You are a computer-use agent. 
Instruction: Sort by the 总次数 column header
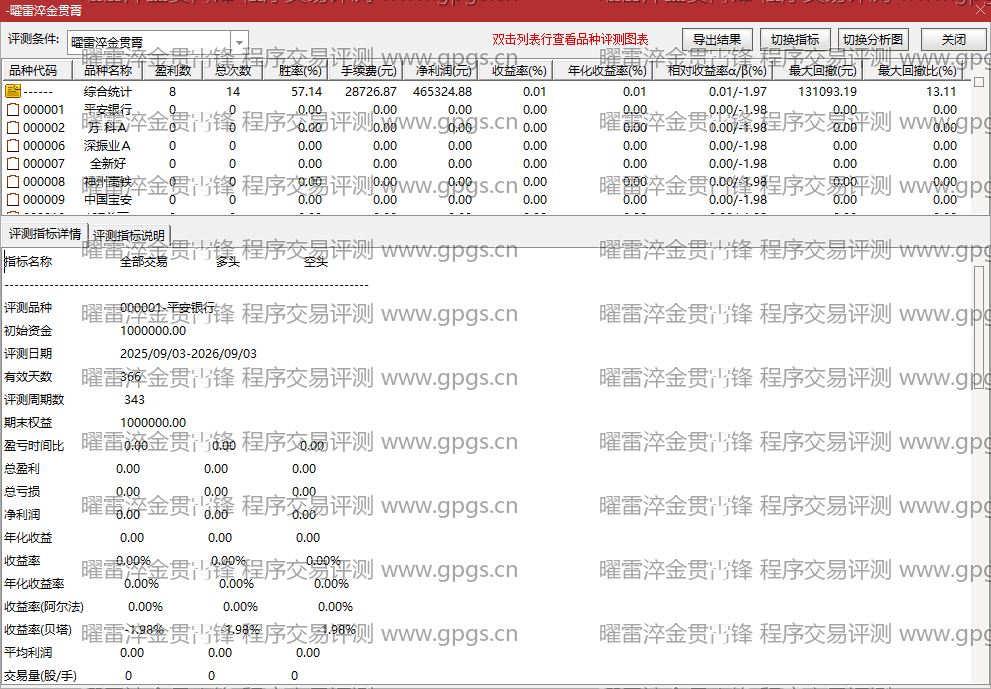click(233, 70)
